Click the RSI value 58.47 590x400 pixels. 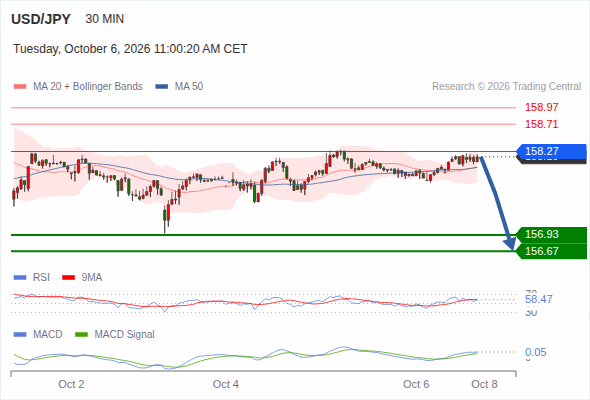coord(539,300)
